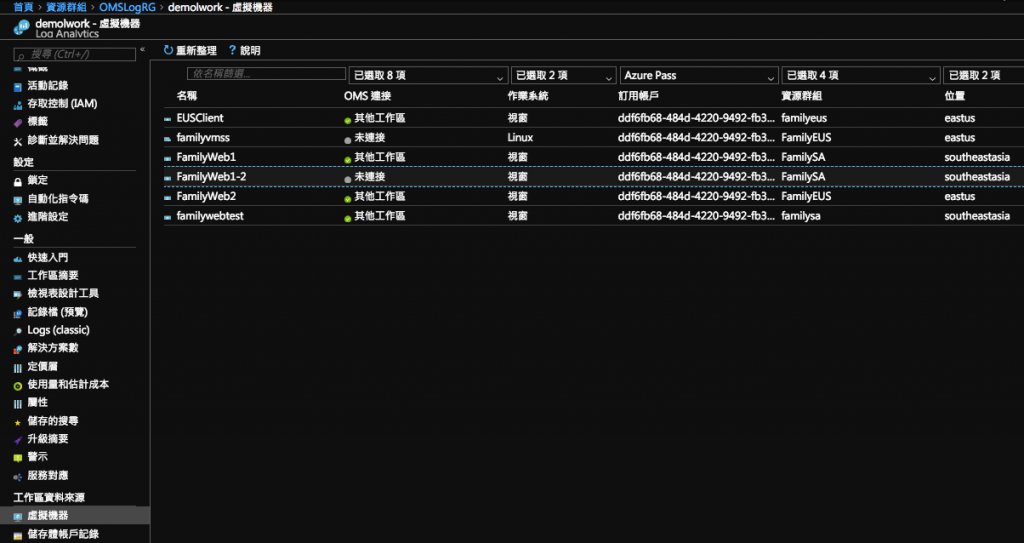This screenshot has height=543, width=1024.
Task: Click the 警示 alert icon
Action: 18,458
